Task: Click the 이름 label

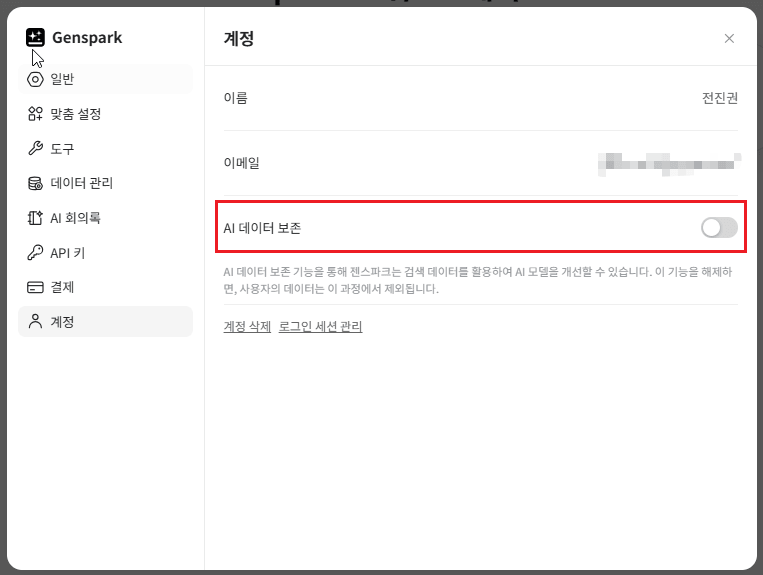Action: pos(236,98)
